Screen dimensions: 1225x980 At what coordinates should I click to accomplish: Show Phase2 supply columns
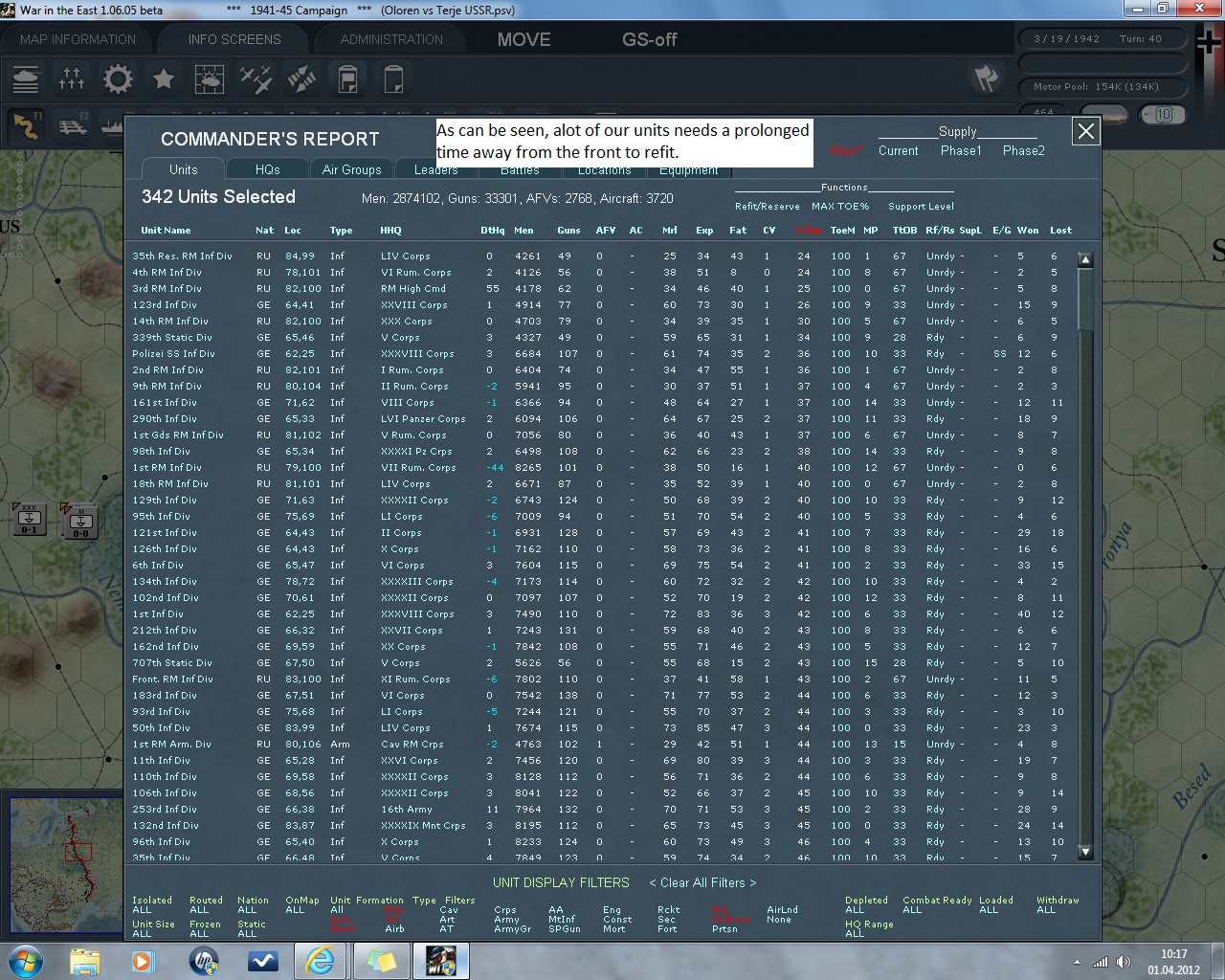[1024, 150]
